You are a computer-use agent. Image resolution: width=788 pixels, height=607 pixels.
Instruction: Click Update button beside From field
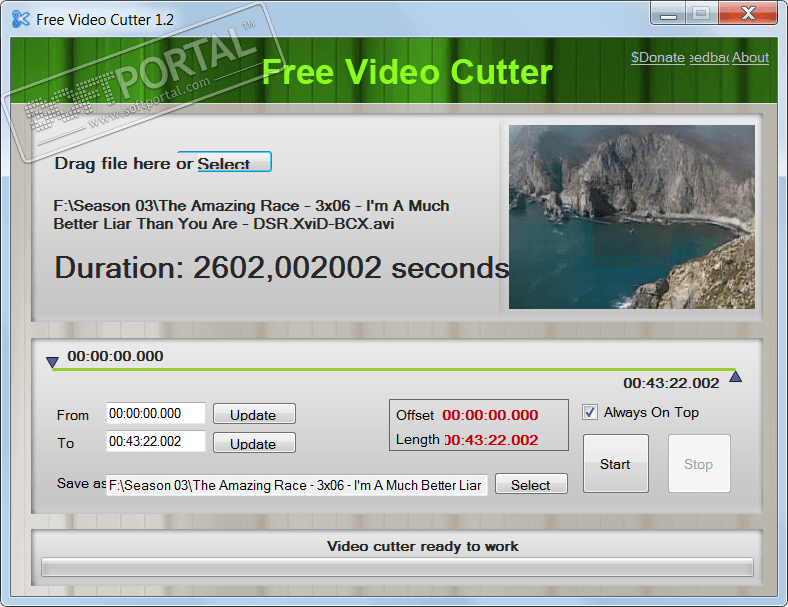tap(254, 414)
